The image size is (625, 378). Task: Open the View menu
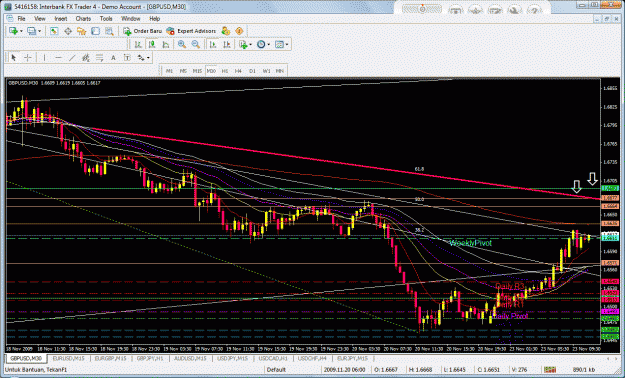click(x=40, y=19)
